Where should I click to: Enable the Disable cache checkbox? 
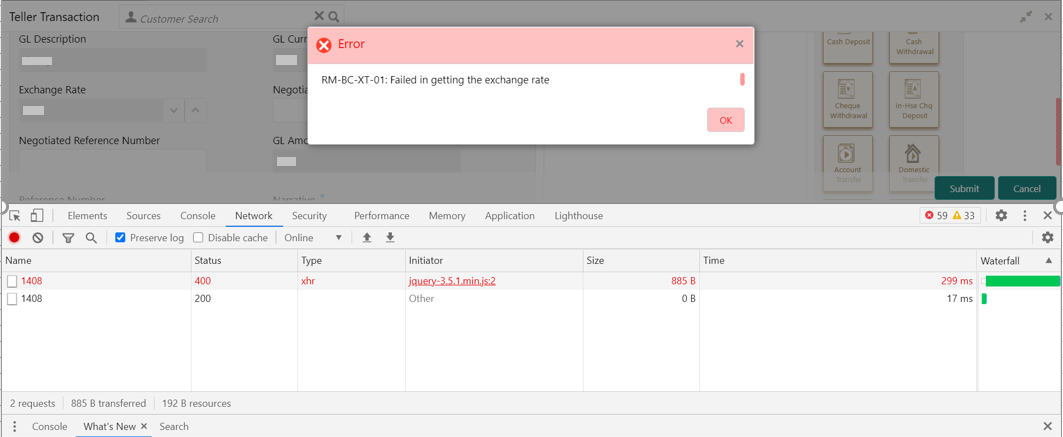click(198, 238)
